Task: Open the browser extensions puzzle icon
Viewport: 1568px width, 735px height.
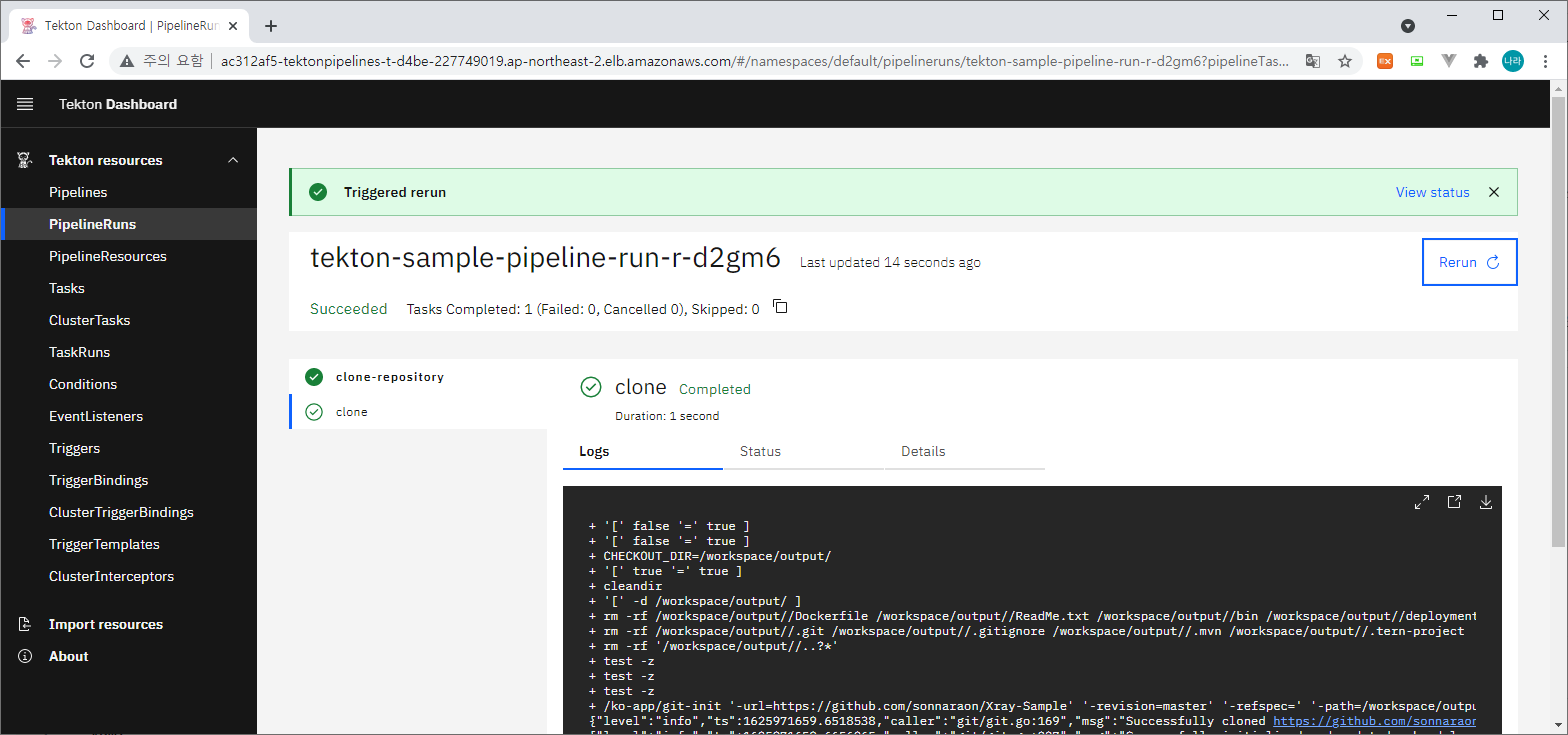Action: click(1481, 61)
